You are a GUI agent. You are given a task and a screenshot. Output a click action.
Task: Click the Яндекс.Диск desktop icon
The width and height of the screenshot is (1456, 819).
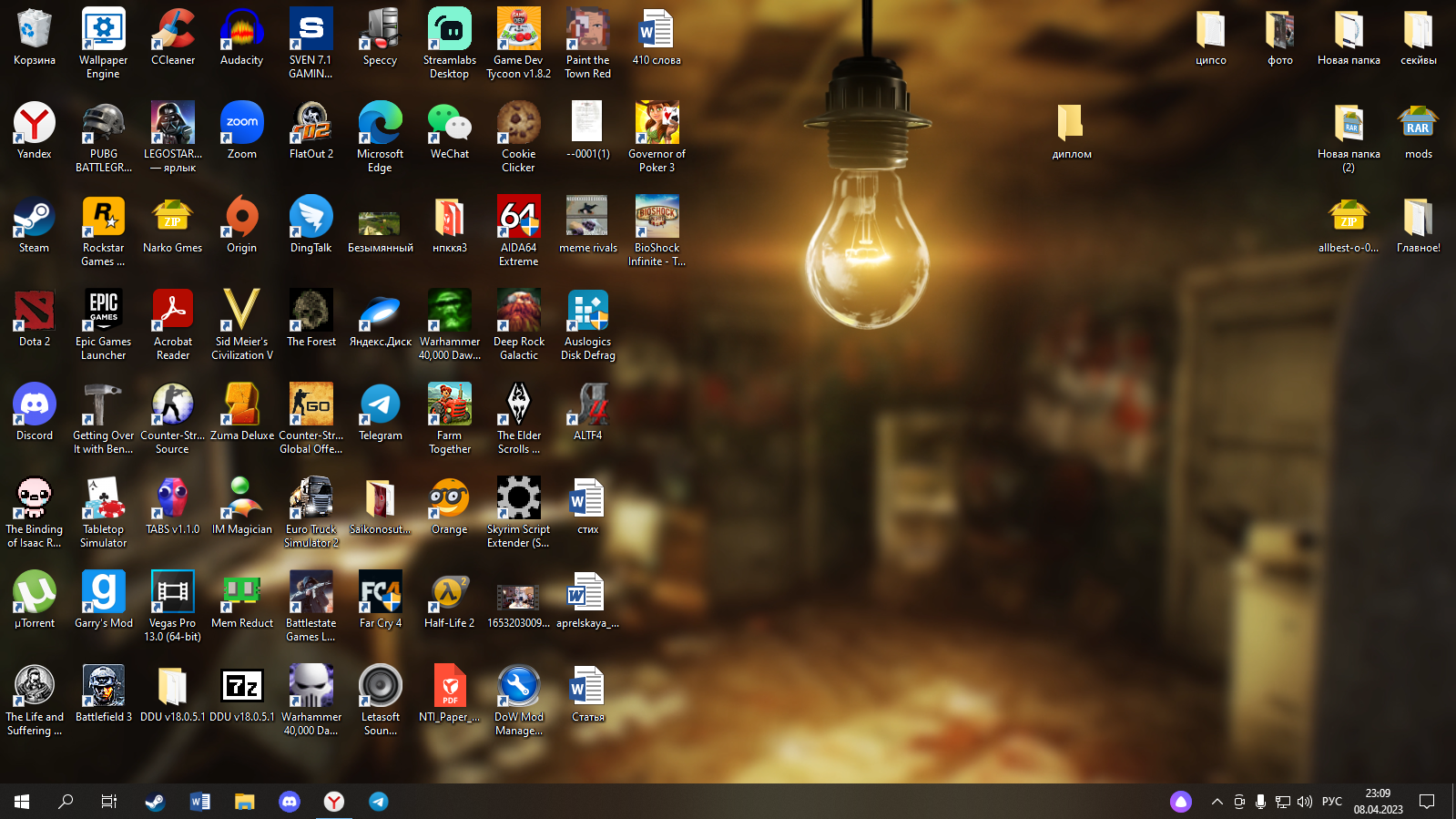(x=381, y=318)
